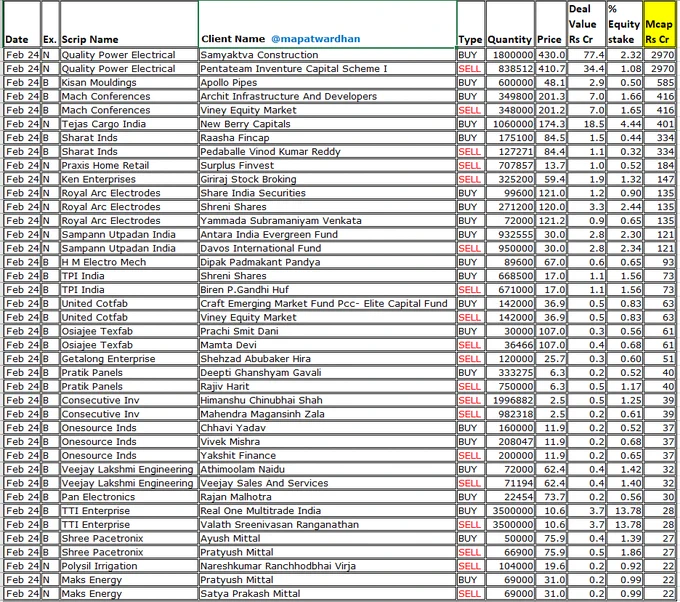Click Himanshu Chinubhai Shah cell
The image size is (680, 602).
coord(327,400)
